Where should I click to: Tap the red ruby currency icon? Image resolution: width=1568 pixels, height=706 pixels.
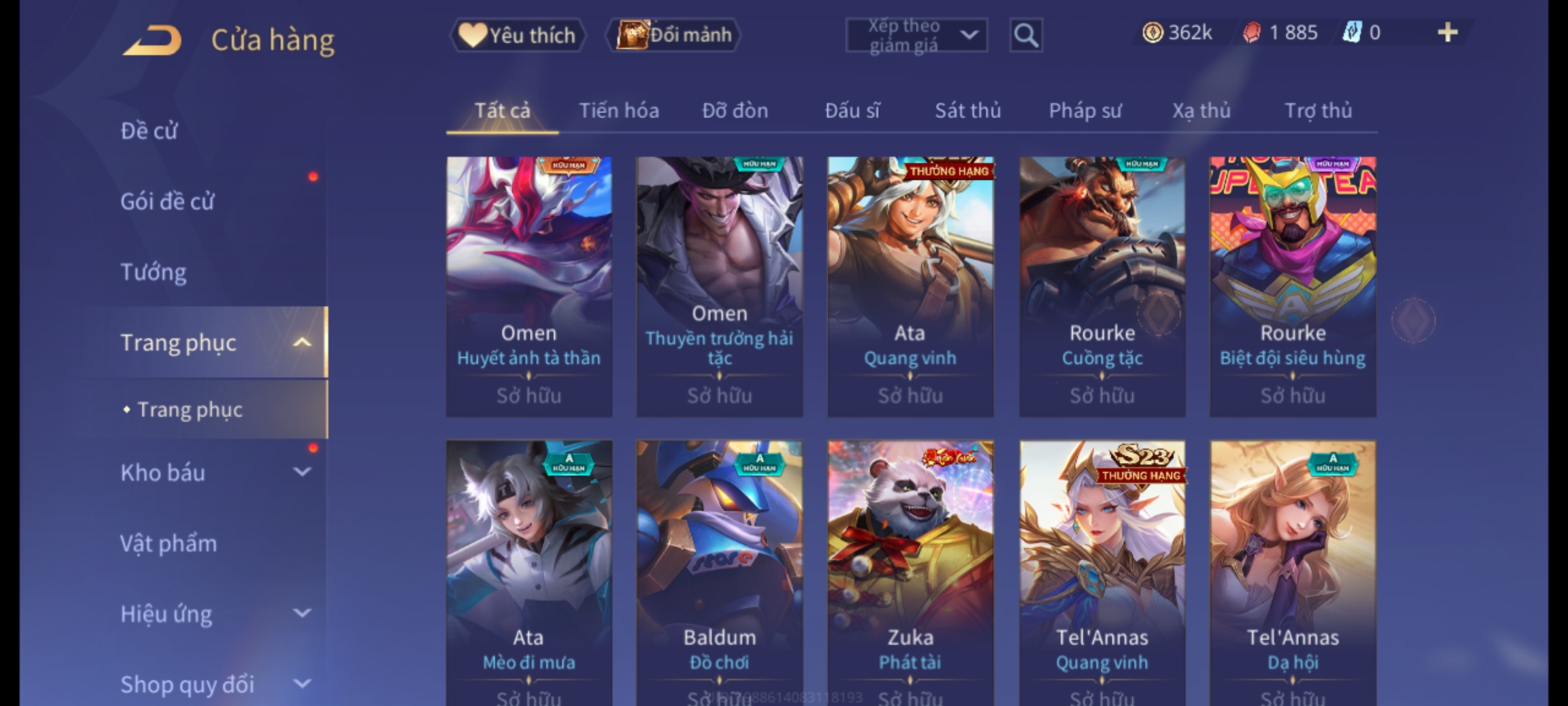[1252, 33]
